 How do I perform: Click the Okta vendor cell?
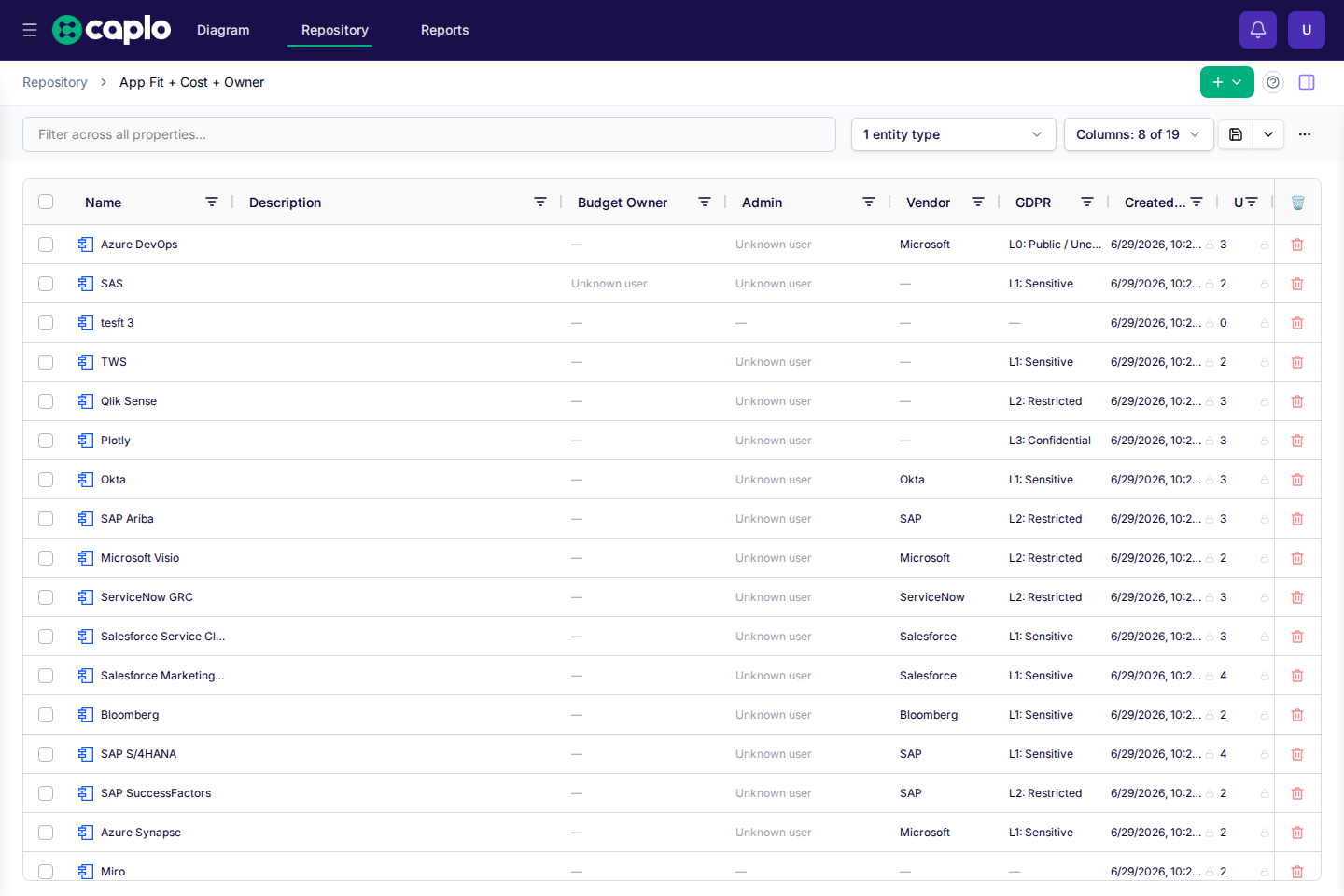(912, 480)
